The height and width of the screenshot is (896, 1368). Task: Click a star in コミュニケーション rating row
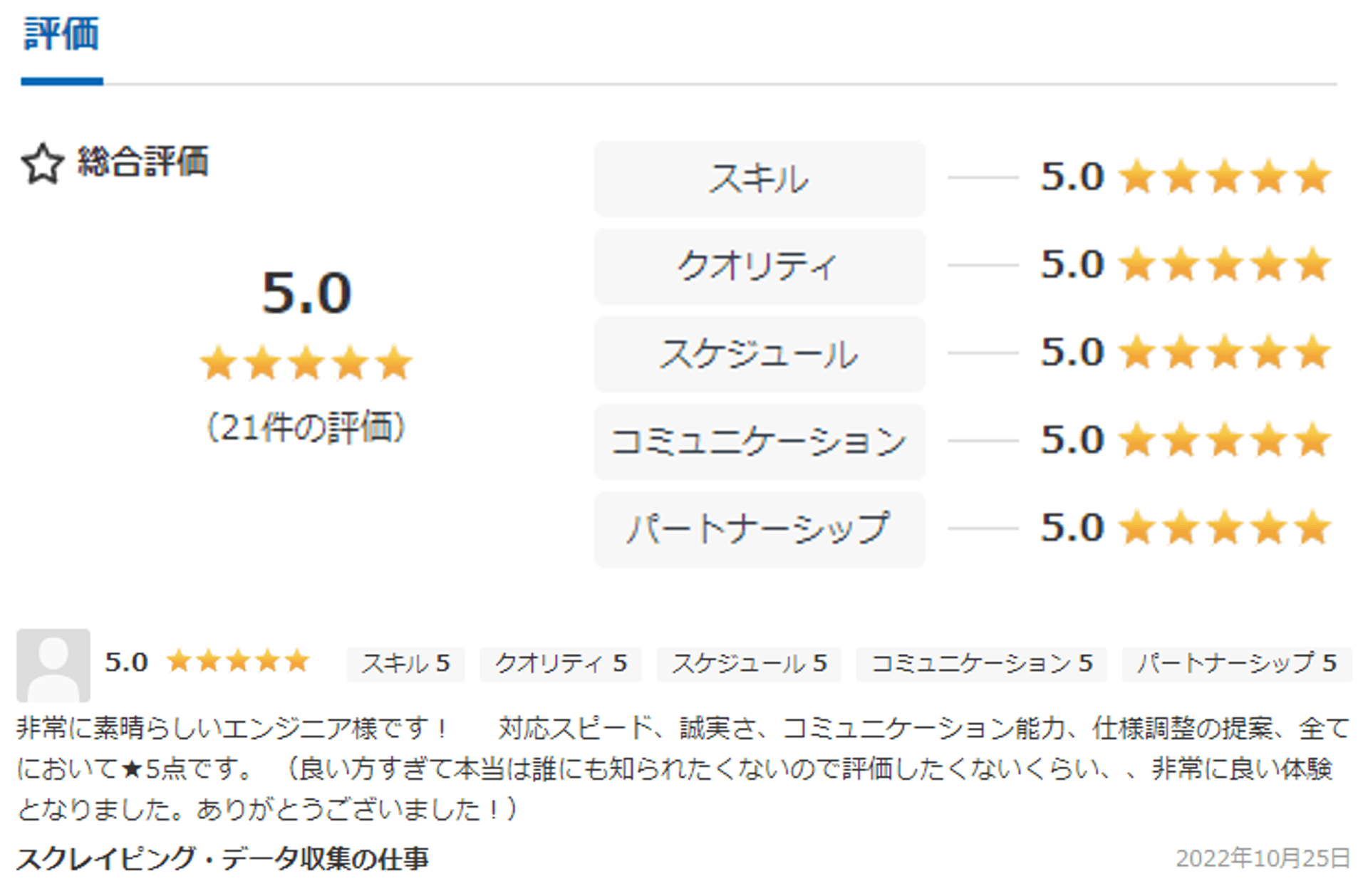[1224, 439]
